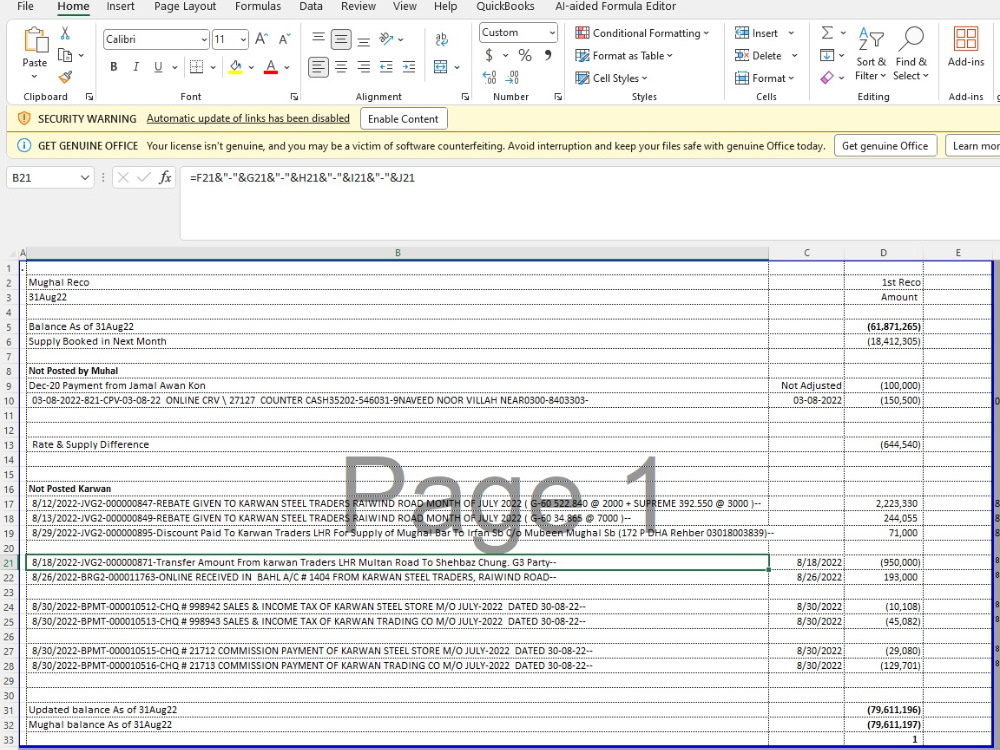Toggle Italic formatting
The height and width of the screenshot is (750, 1000).
point(135,67)
